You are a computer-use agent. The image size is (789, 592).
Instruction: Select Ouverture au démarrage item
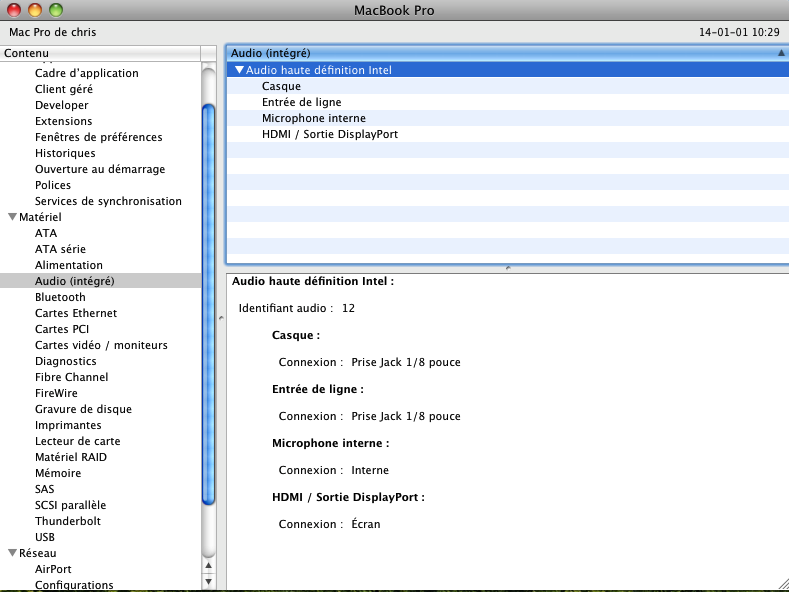100,169
